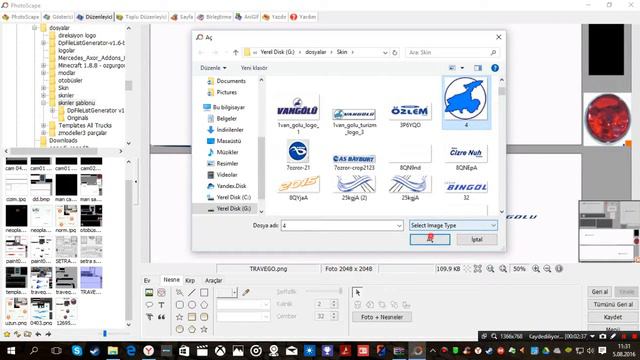Viewport: 640px width, 360px height.
Task: Refresh the Skin folder path
Action: tap(395, 52)
